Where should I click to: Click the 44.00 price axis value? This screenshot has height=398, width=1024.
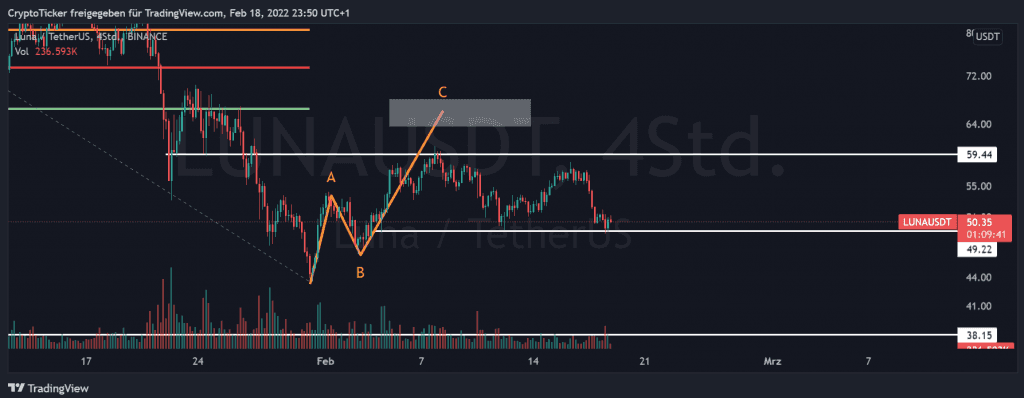point(979,278)
